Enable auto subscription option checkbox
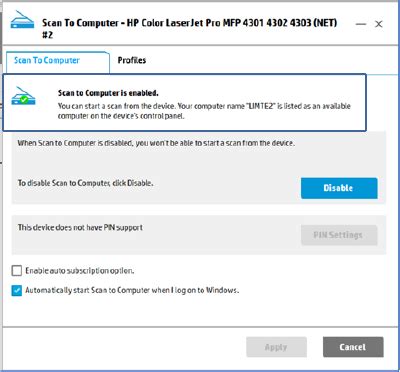Screen dimensions: 400x372 [17, 270]
